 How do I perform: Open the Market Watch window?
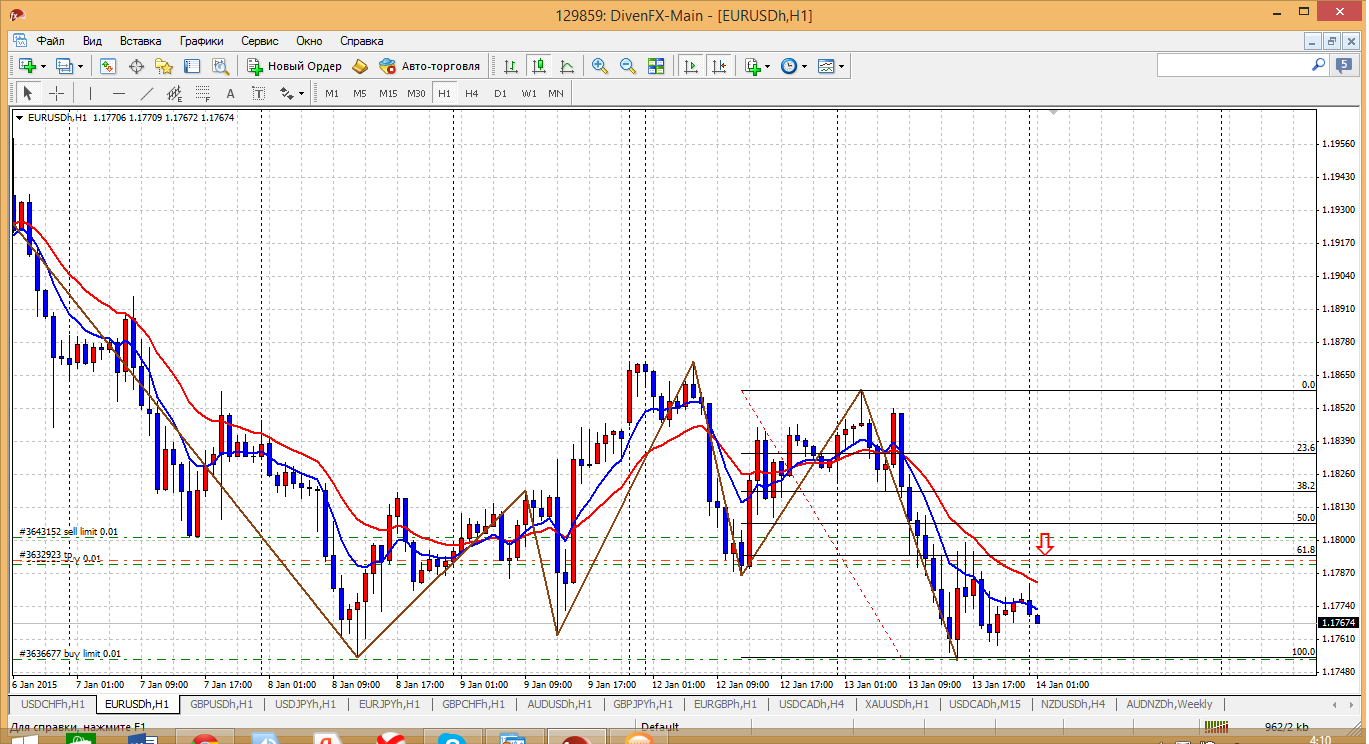tap(108, 66)
